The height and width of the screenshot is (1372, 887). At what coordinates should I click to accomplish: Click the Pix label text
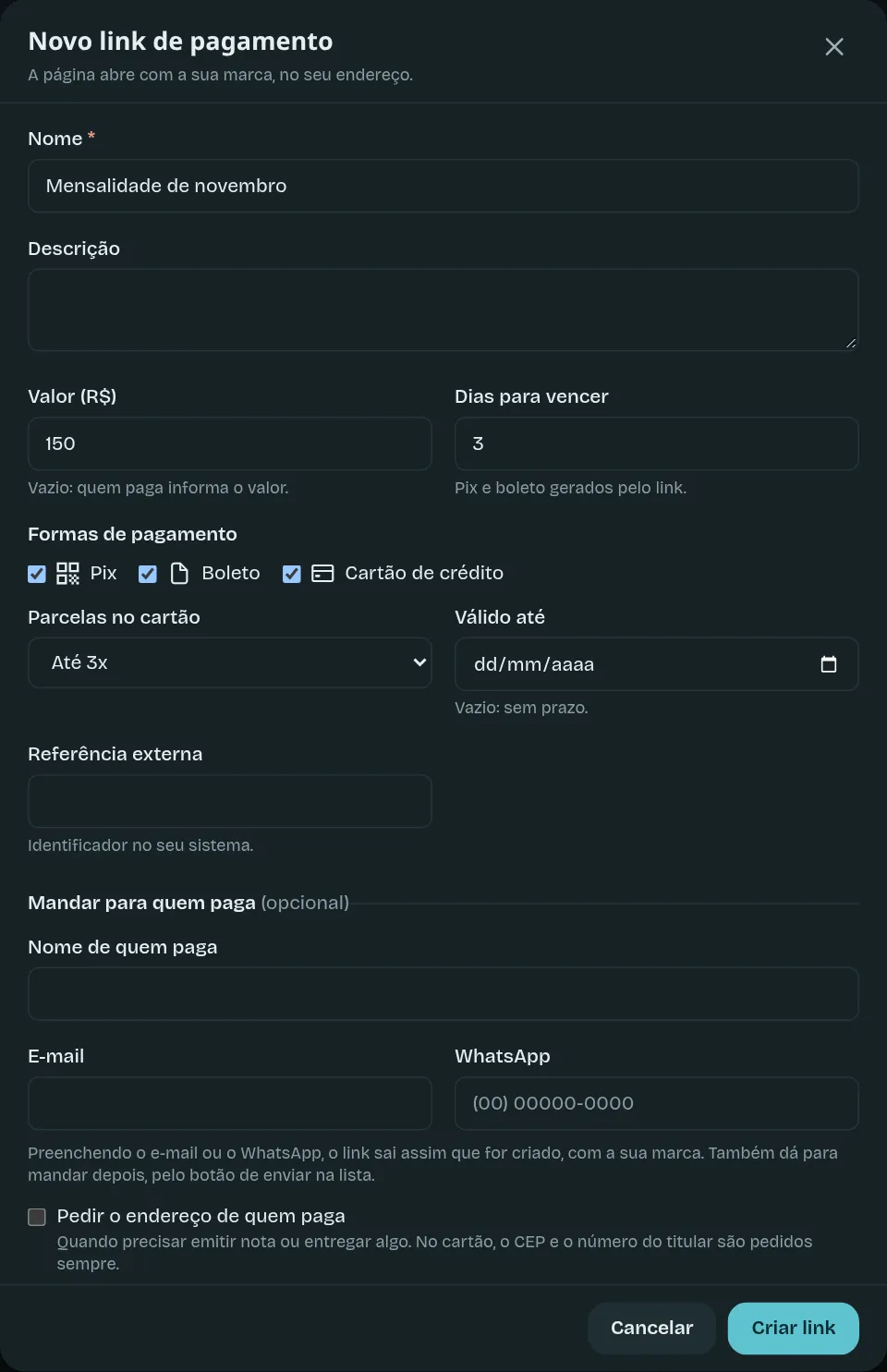point(103,573)
